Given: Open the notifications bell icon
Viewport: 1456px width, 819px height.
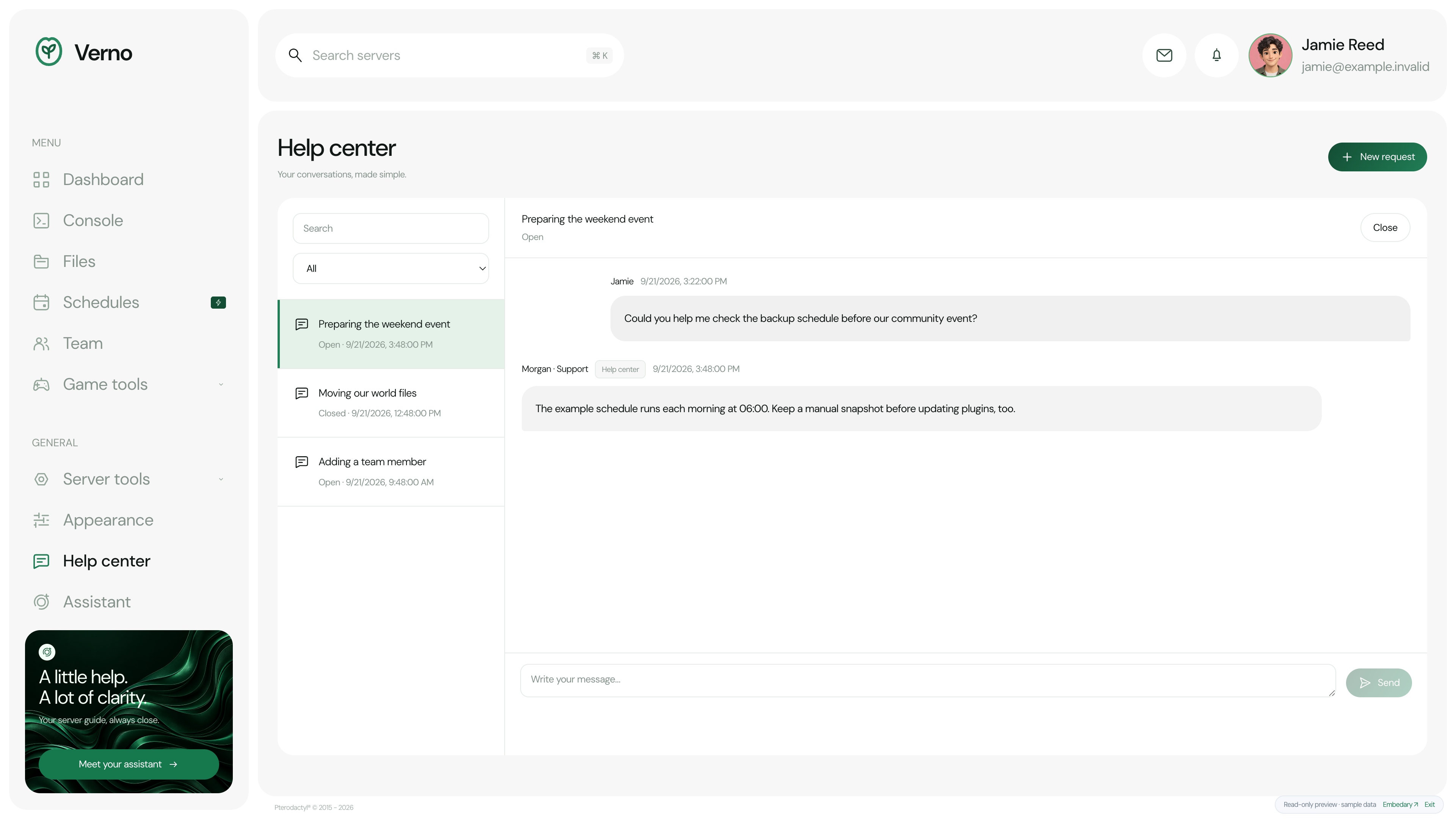Looking at the screenshot, I should pyautogui.click(x=1216, y=55).
